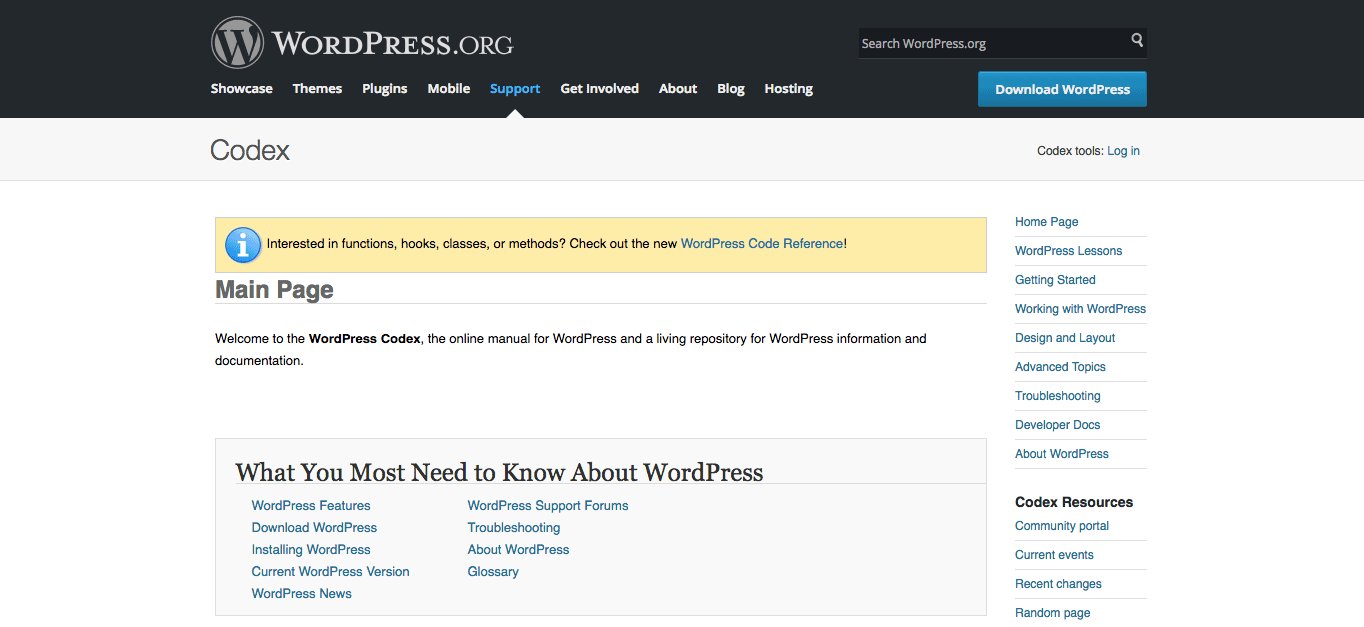Open the Themes menu item
Viewport: 1364px width, 627px height.
tap(317, 88)
